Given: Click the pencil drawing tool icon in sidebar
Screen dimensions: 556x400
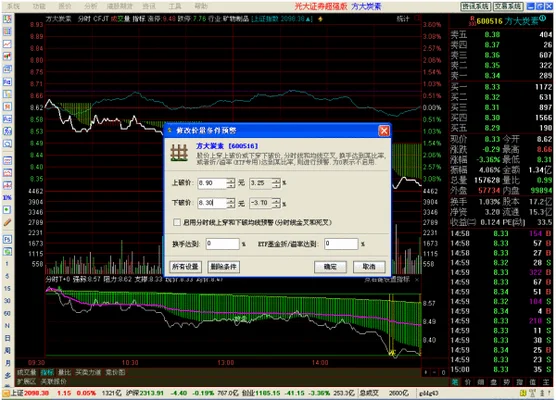Looking at the screenshot, I should (7, 223).
